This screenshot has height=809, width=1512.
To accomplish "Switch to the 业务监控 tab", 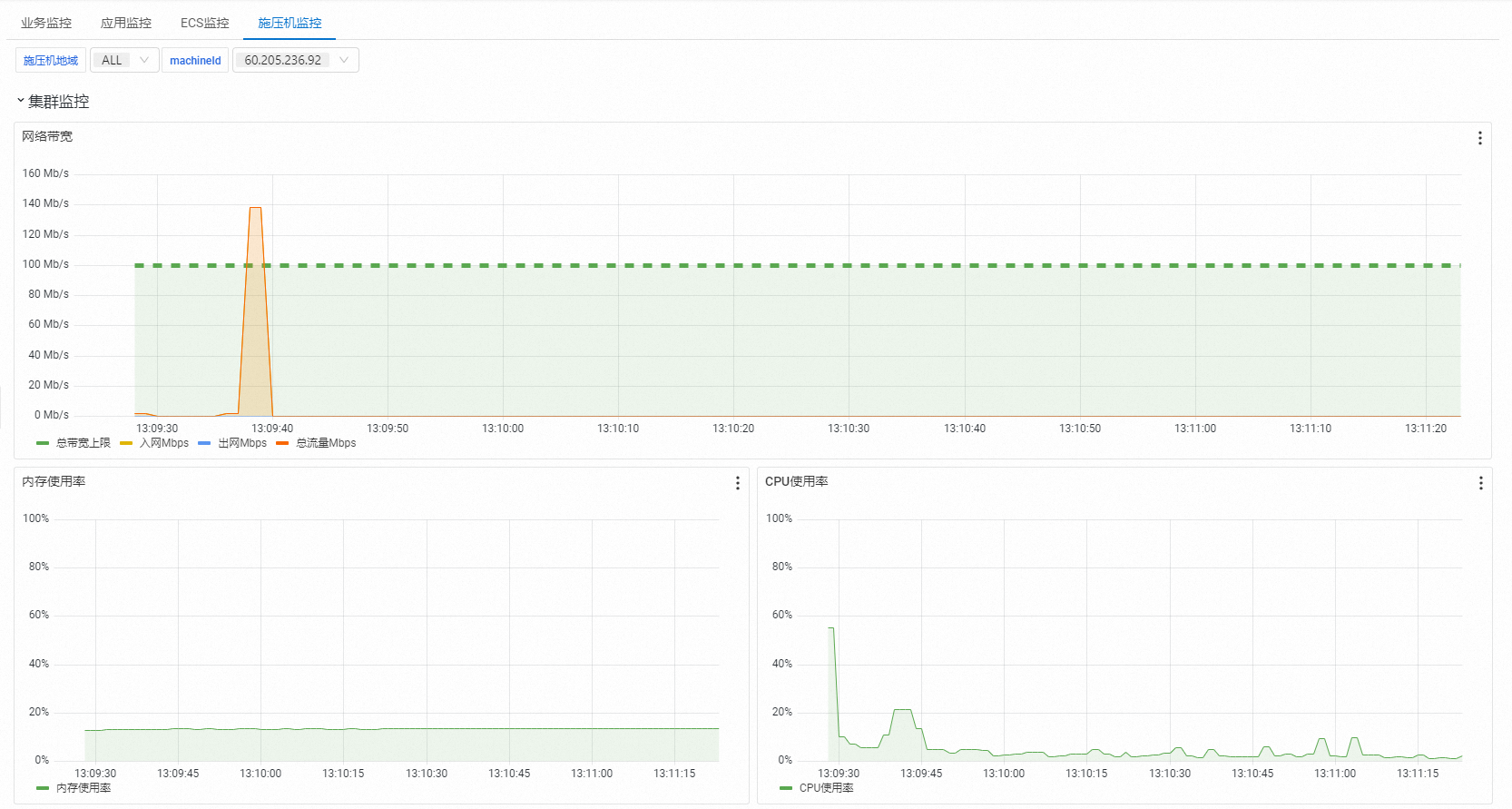I will pyautogui.click(x=46, y=23).
